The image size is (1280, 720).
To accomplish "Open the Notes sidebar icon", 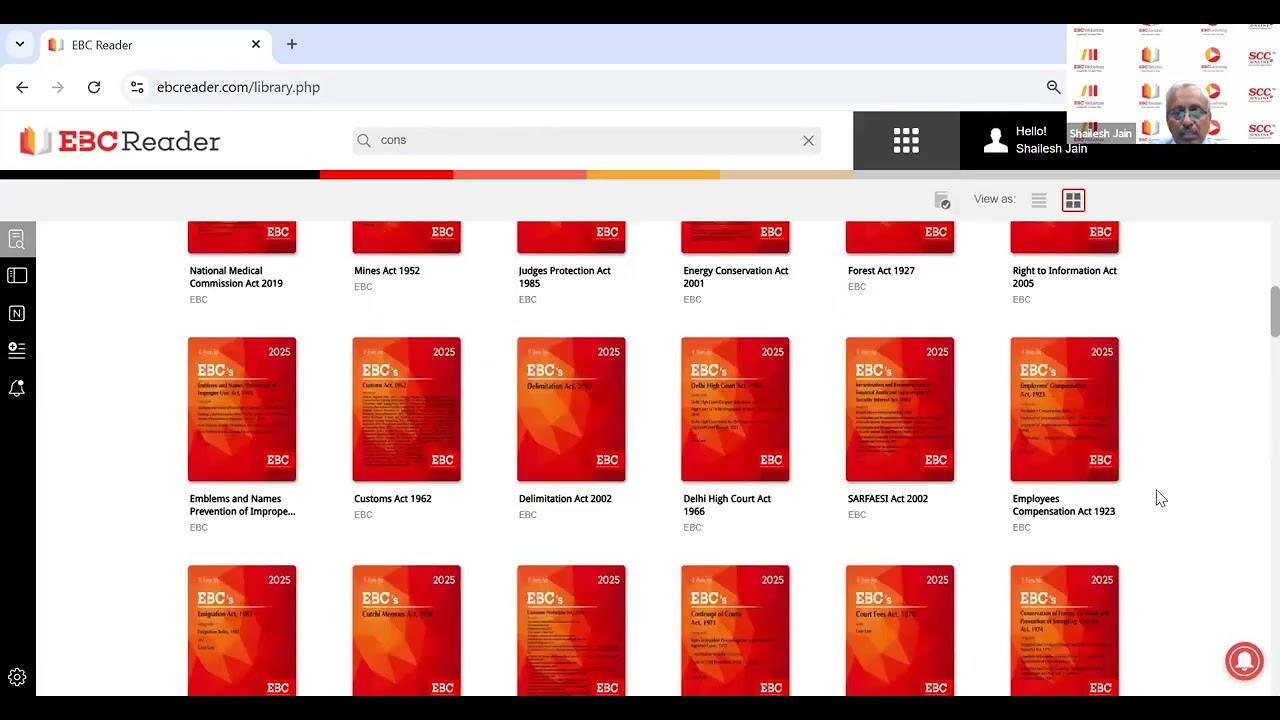I will 17,313.
